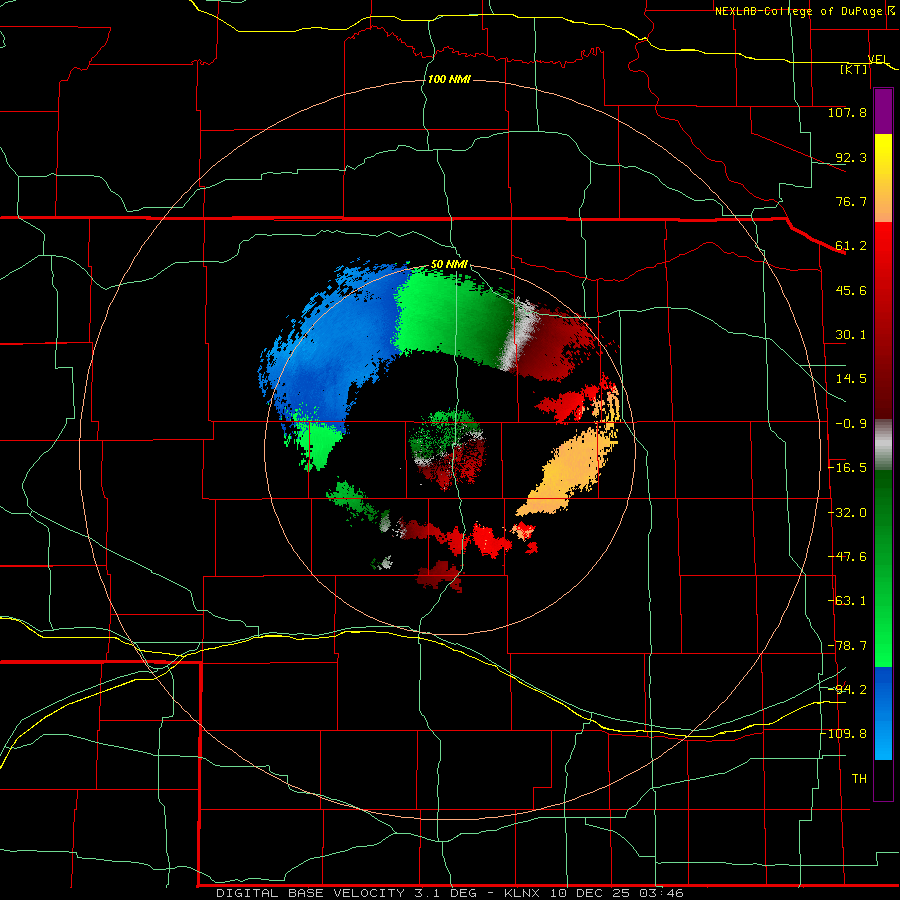
Task: Select the 61.2 scale value
Action: point(851,246)
